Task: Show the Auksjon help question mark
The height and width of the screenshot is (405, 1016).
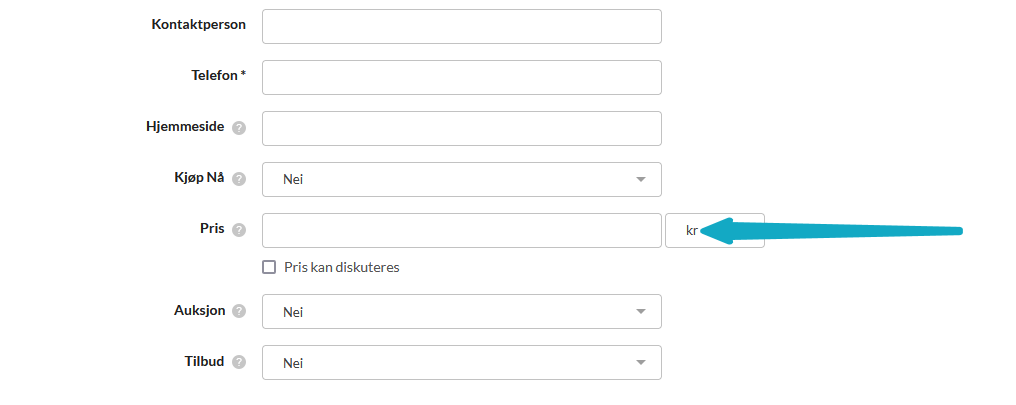Action: pyautogui.click(x=238, y=311)
